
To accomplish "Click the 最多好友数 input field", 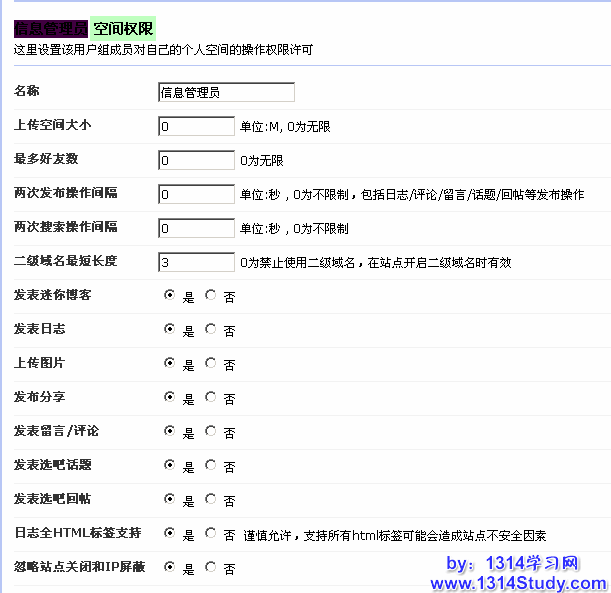I will 196,160.
